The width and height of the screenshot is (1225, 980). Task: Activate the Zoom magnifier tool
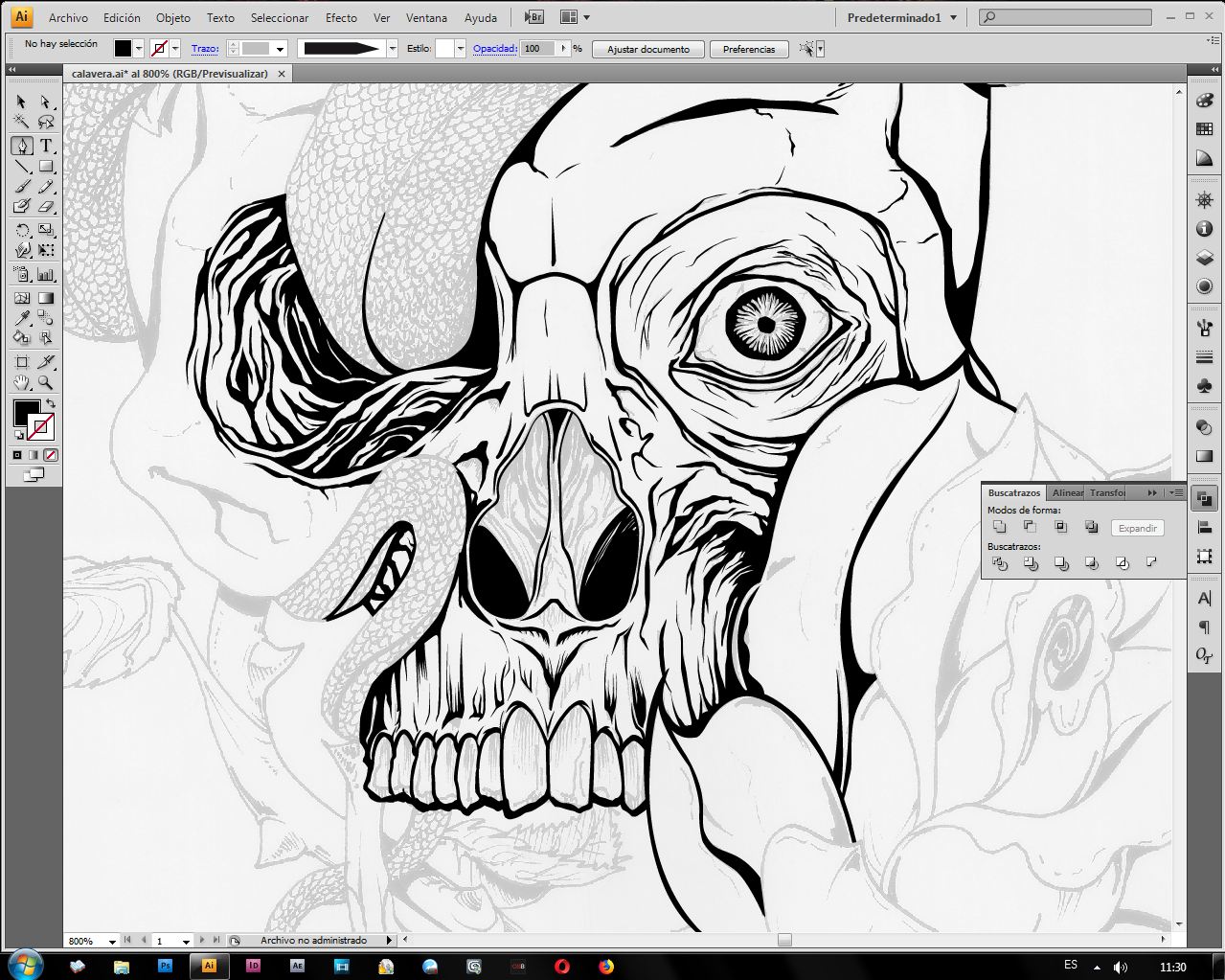[45, 382]
